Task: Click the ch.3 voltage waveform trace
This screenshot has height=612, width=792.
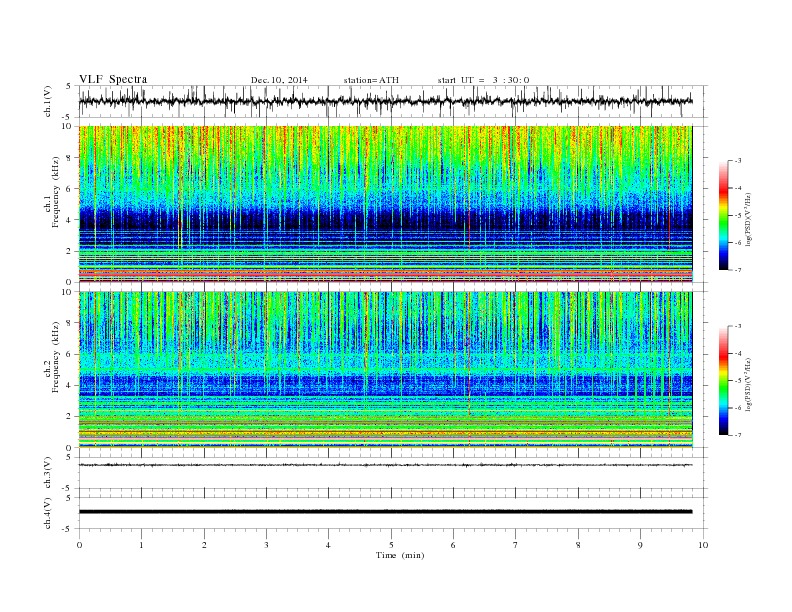Action: click(x=385, y=465)
